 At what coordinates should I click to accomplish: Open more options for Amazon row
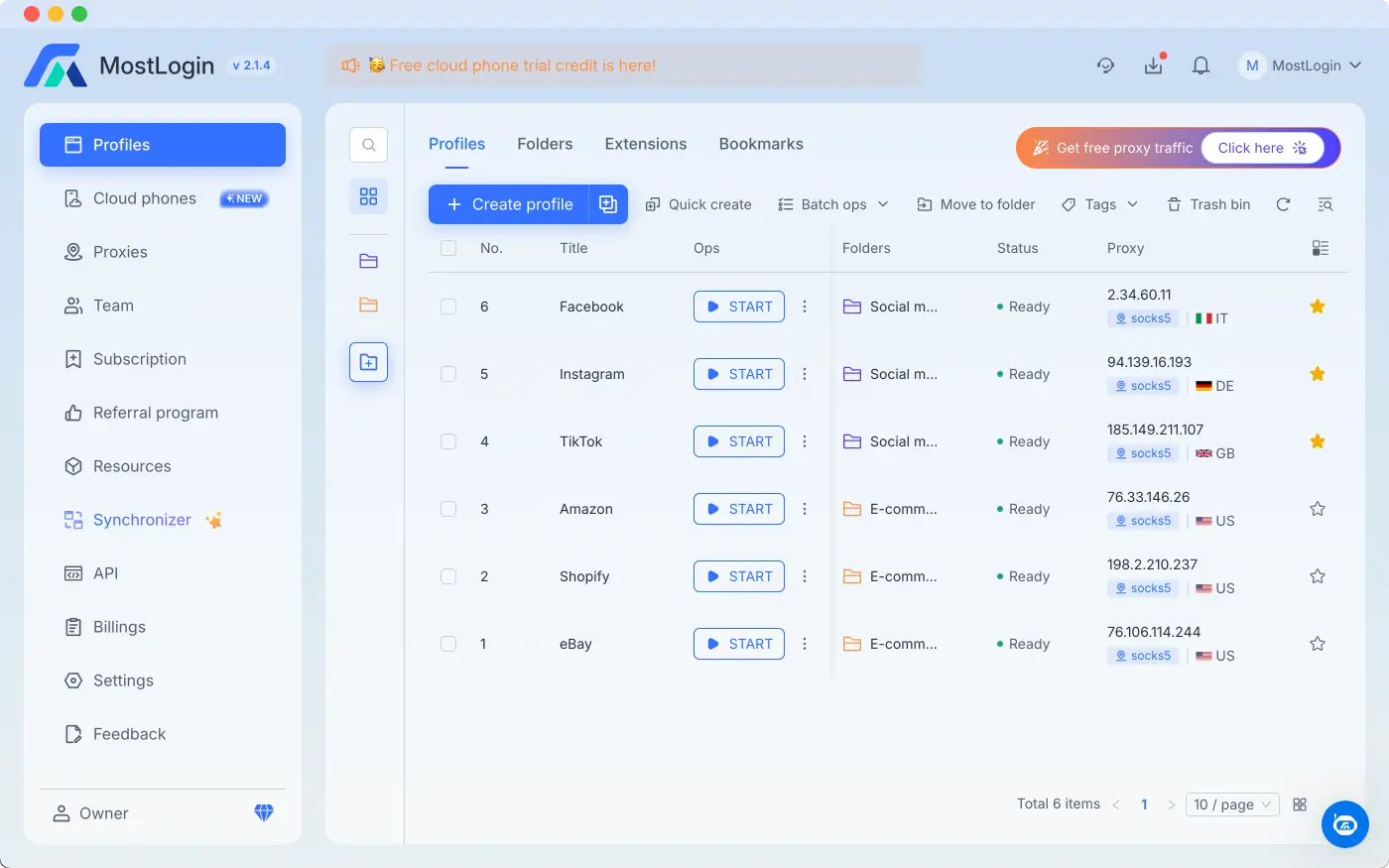805,509
